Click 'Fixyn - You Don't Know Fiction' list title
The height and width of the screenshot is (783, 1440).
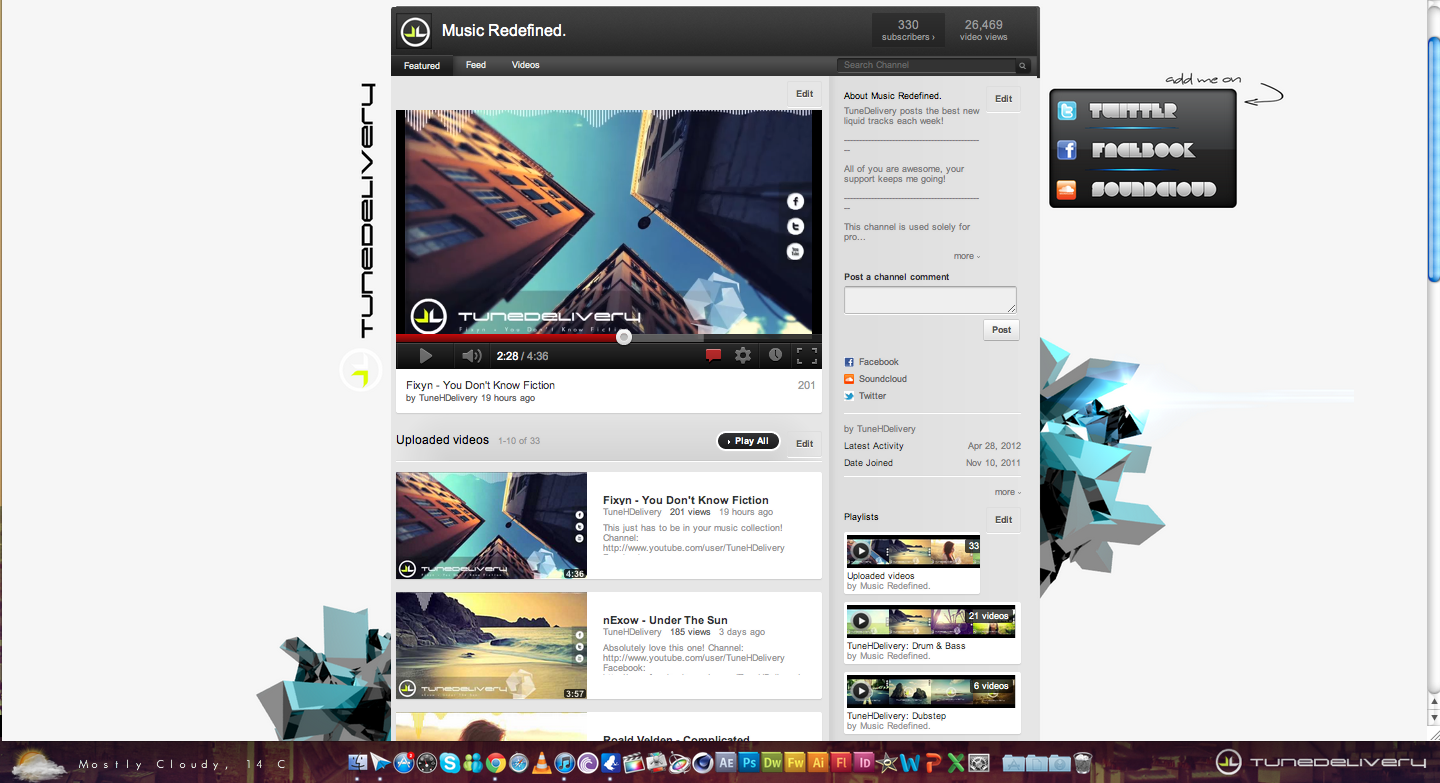686,500
